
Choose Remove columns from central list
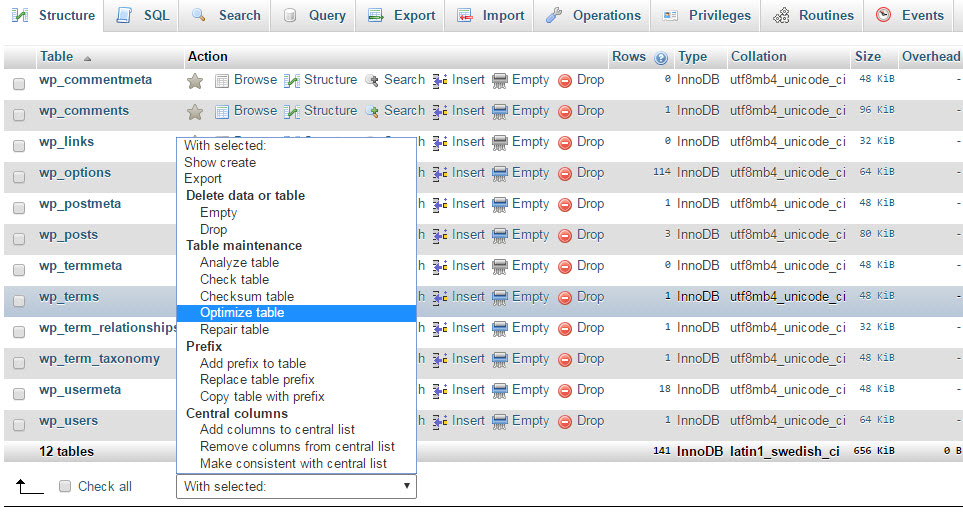point(296,446)
